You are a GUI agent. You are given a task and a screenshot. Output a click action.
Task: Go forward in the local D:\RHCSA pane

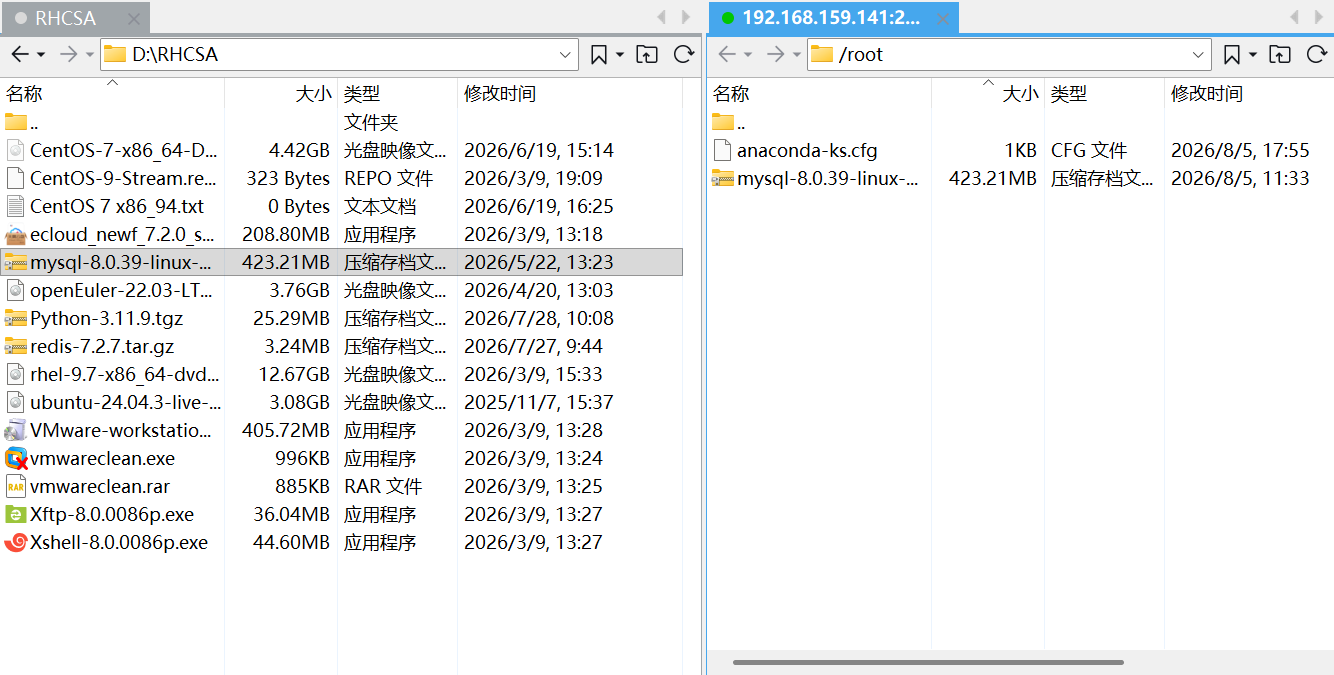pyautogui.click(x=68, y=55)
